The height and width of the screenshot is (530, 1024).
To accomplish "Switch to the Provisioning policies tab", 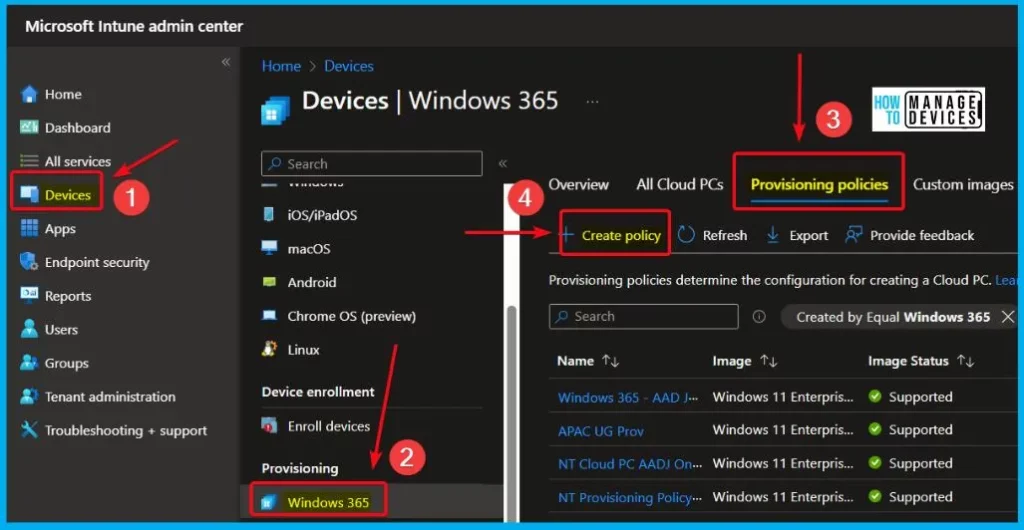I will (x=819, y=185).
